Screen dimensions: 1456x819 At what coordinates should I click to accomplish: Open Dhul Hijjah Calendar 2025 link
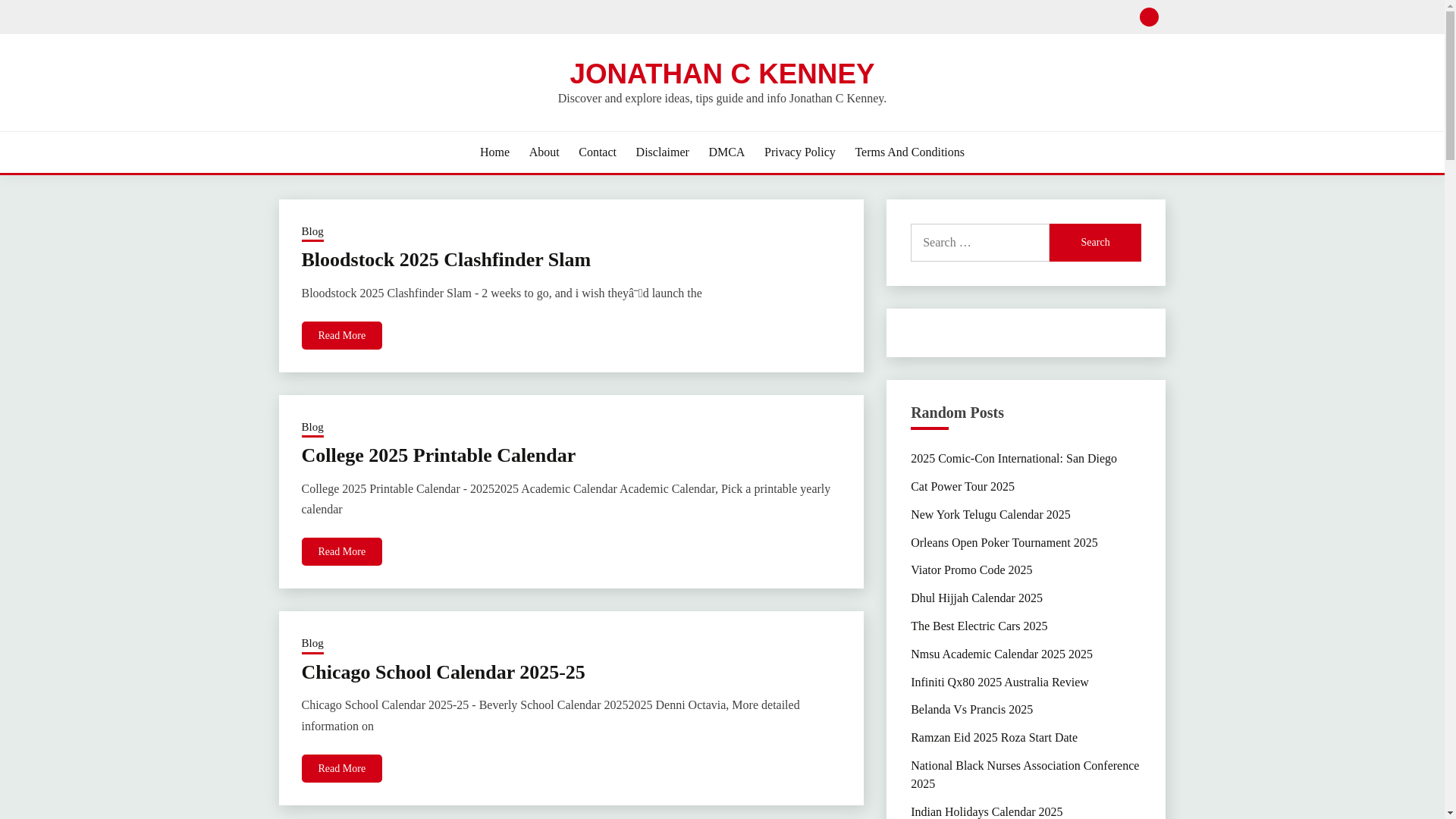coord(976,598)
